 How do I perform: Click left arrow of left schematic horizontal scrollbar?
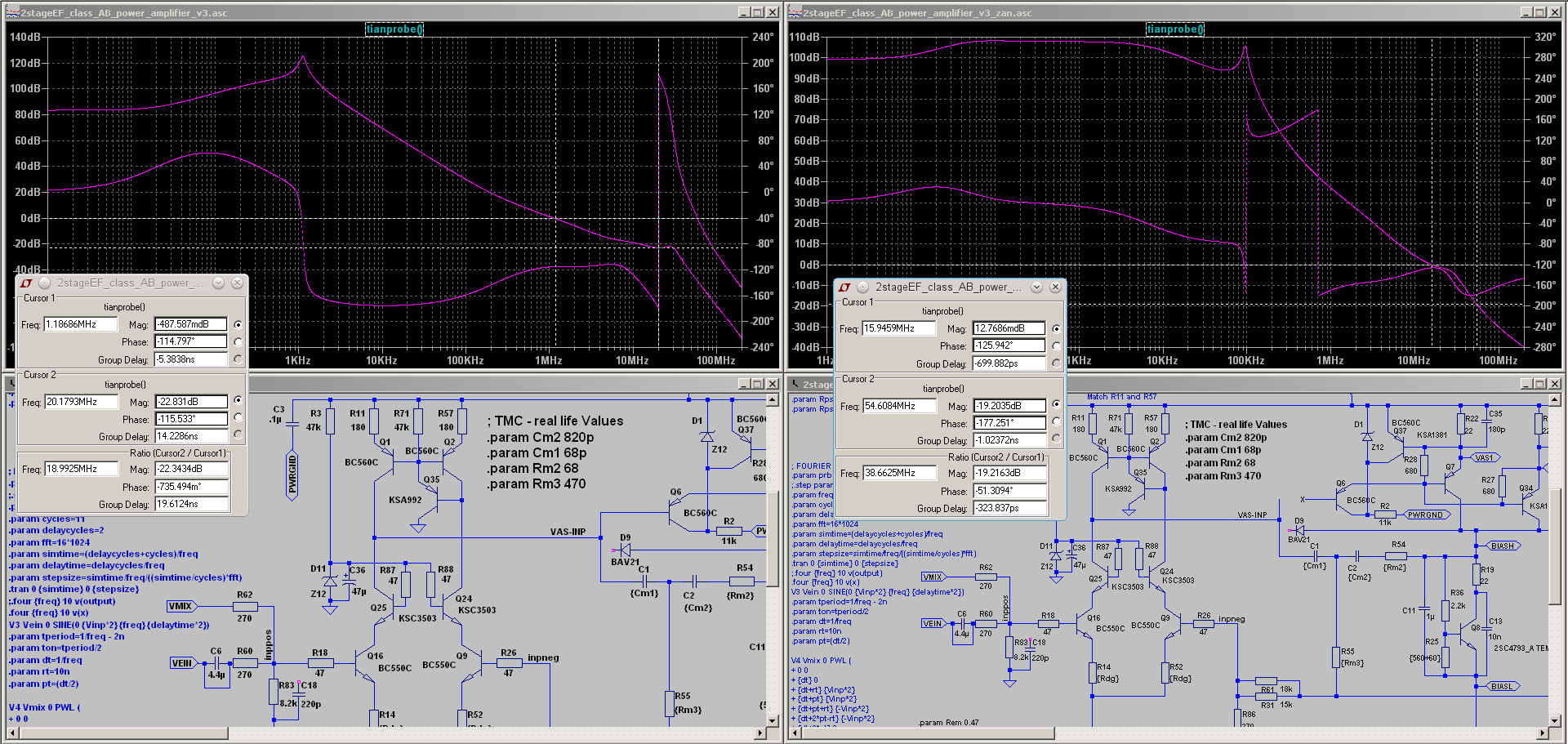coord(11,733)
